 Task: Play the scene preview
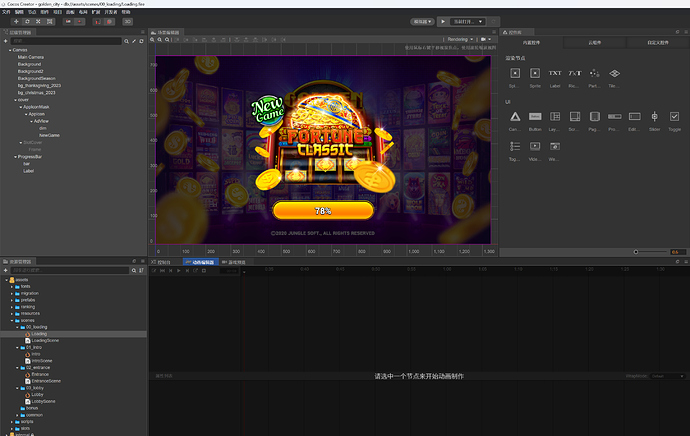pos(443,22)
